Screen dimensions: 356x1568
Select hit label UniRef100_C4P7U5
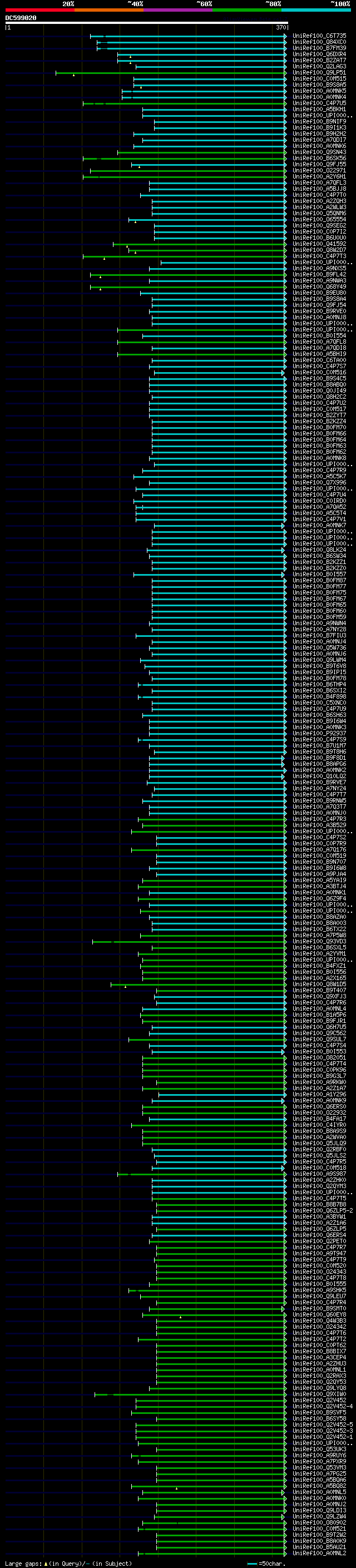(x=319, y=103)
